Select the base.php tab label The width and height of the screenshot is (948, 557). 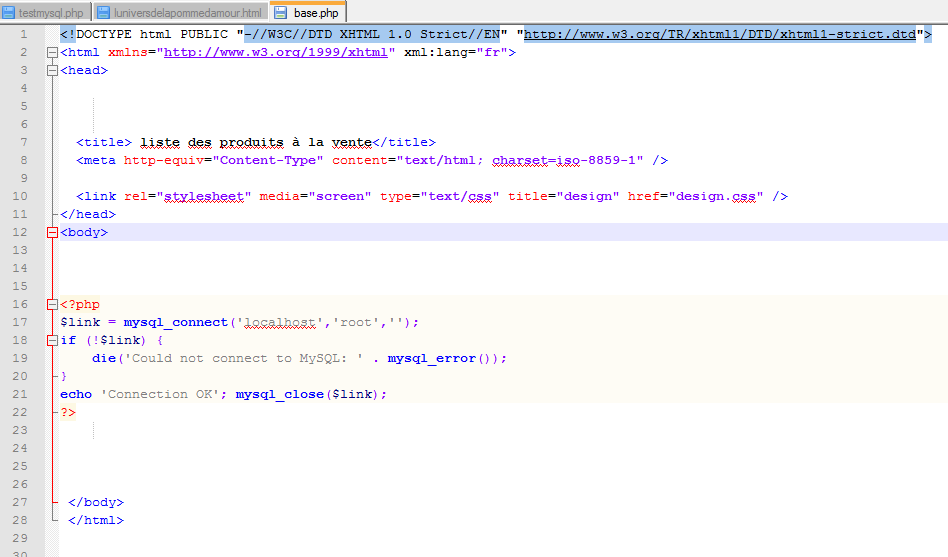pos(316,13)
